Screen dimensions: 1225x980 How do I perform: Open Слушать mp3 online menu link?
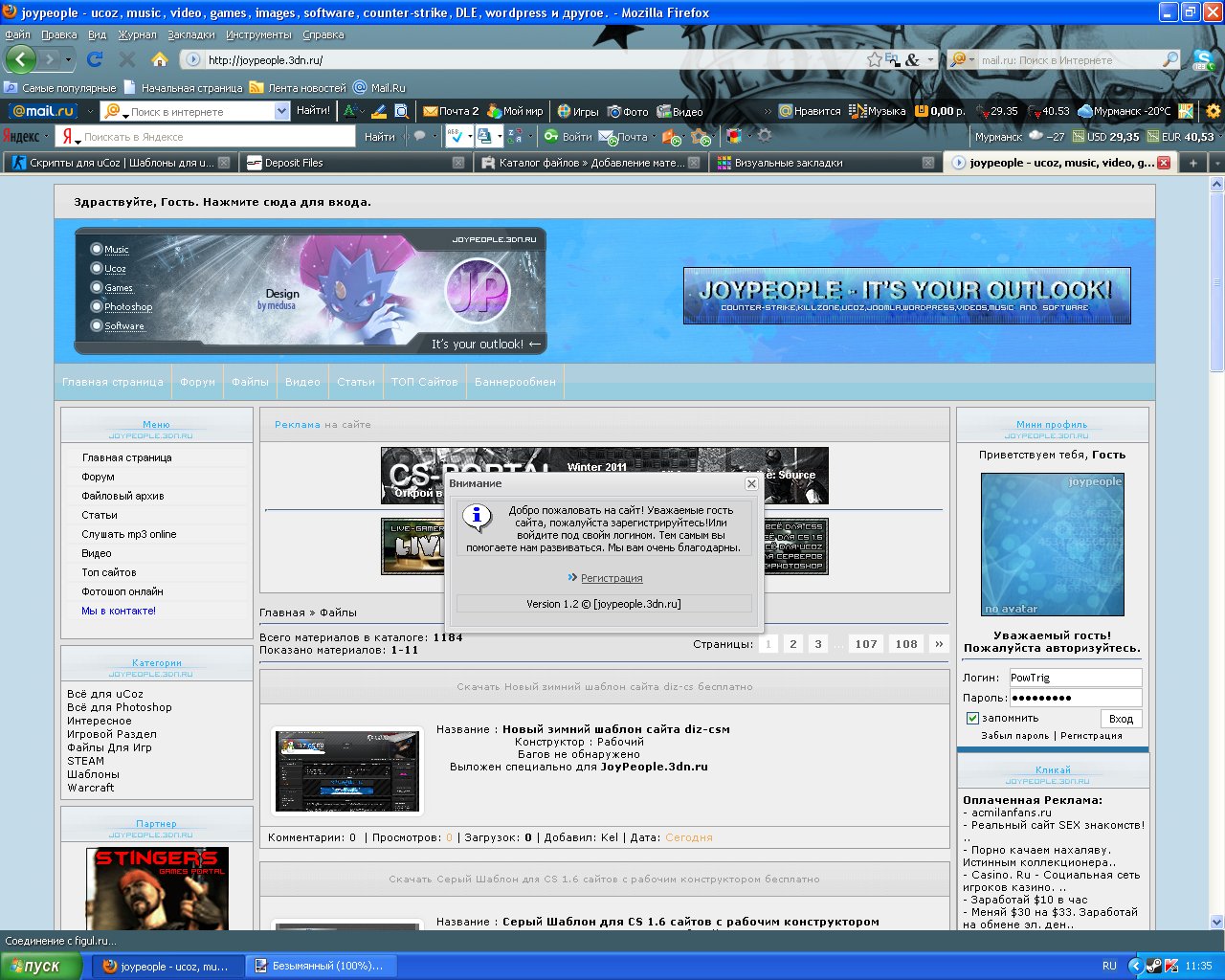pos(129,534)
